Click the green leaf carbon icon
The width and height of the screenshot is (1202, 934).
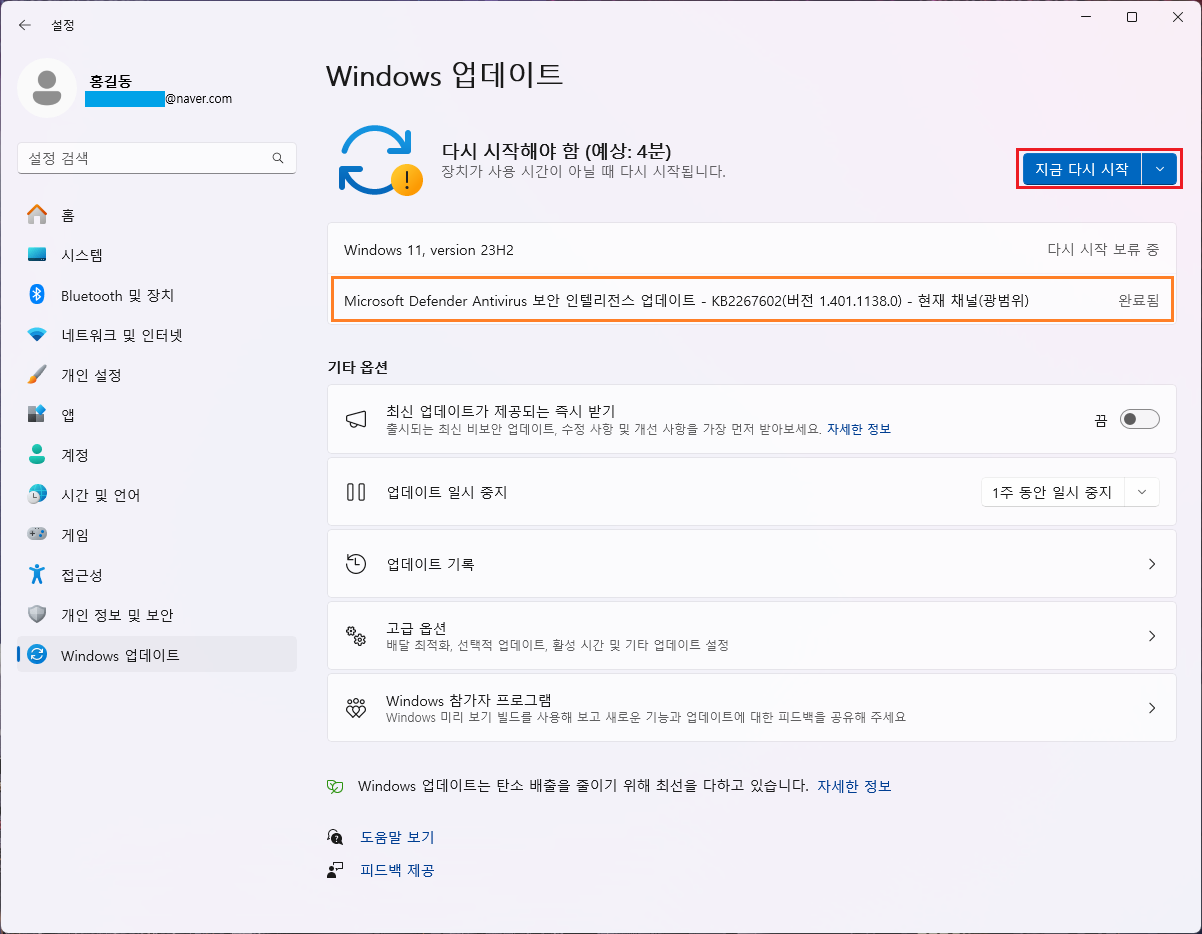click(x=336, y=787)
